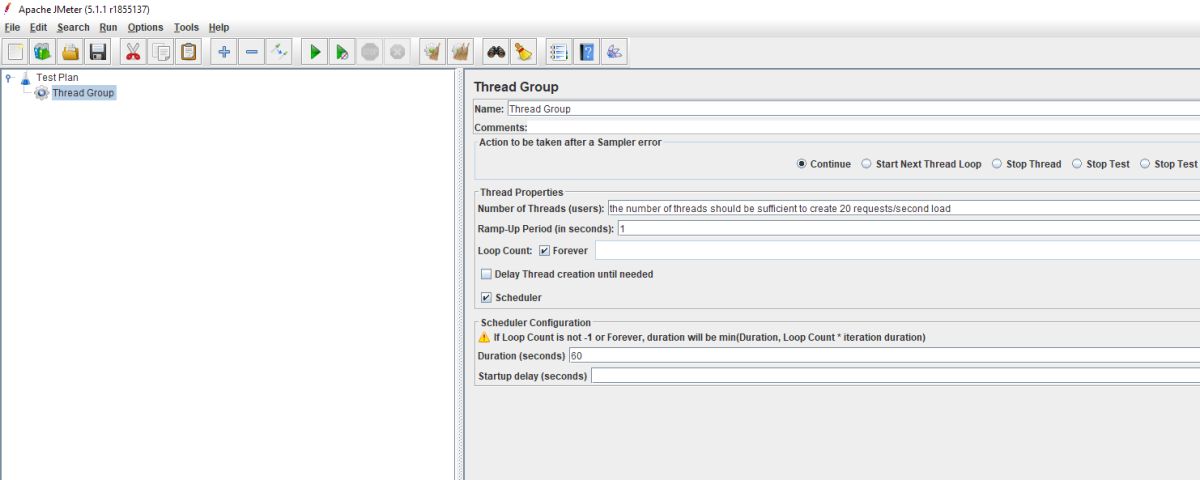This screenshot has width=1200, height=480.
Task: Click the Toggle enable/disable icon
Action: click(280, 51)
